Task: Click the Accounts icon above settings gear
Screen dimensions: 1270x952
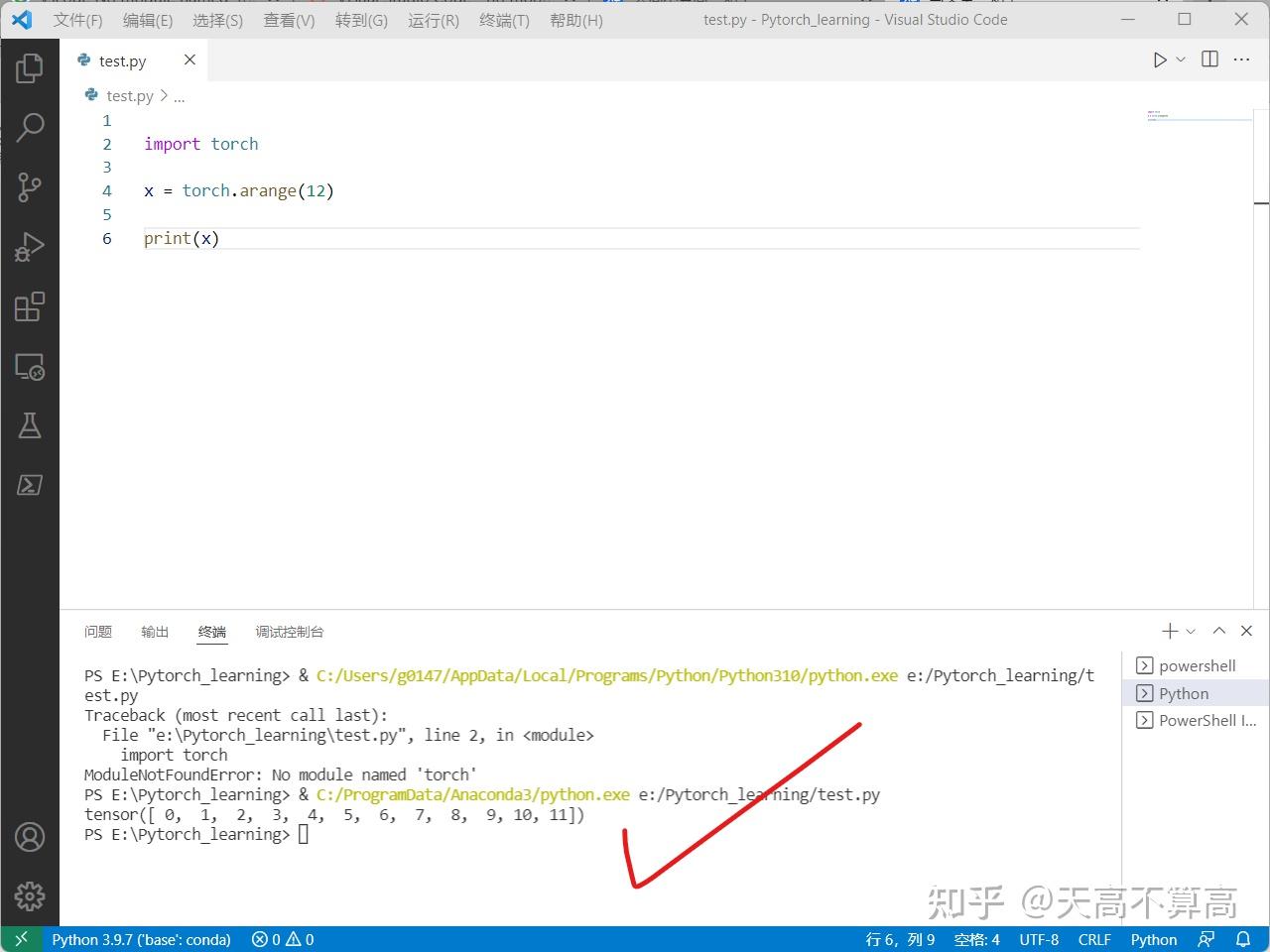Action: point(30,837)
